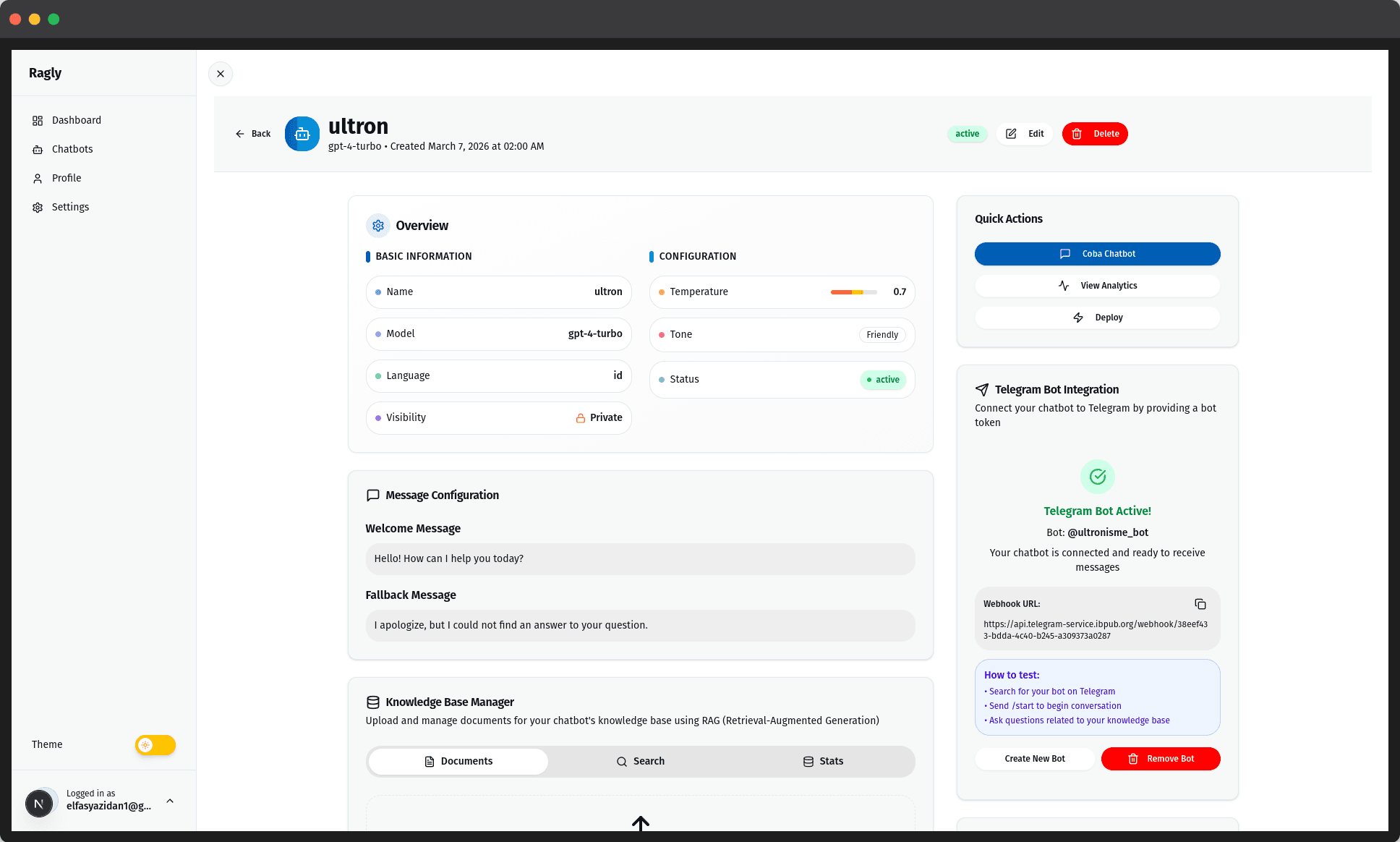1400x842 pixels.
Task: Click the Knowledge Base database icon
Action: pos(373,702)
